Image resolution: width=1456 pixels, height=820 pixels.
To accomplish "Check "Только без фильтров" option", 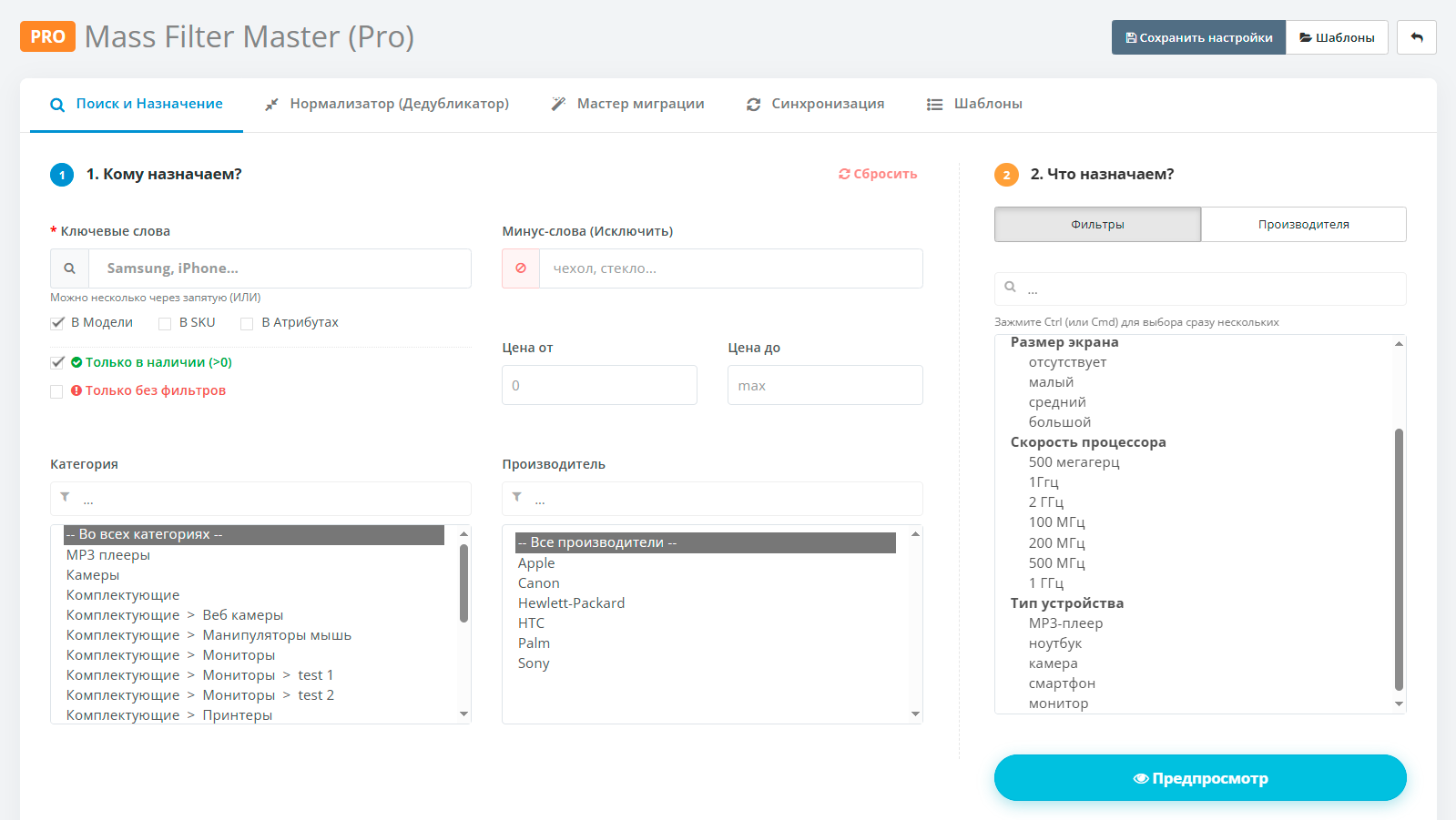I will pyautogui.click(x=56, y=391).
